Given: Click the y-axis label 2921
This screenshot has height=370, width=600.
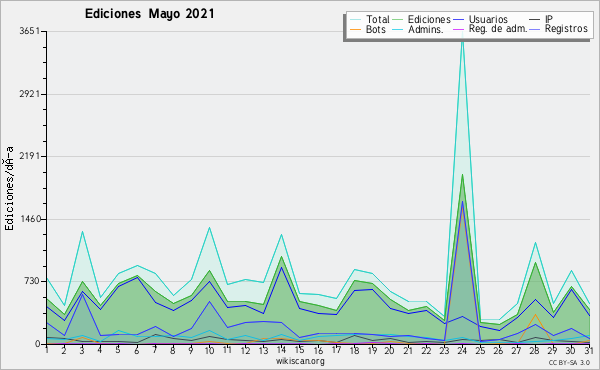Looking at the screenshot, I should coord(29,94).
